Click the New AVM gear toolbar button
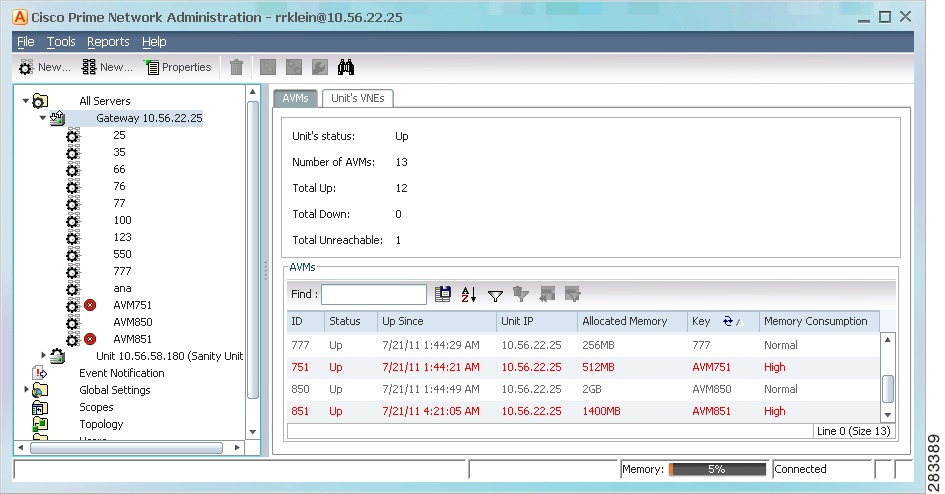The width and height of the screenshot is (945, 494). pos(43,67)
